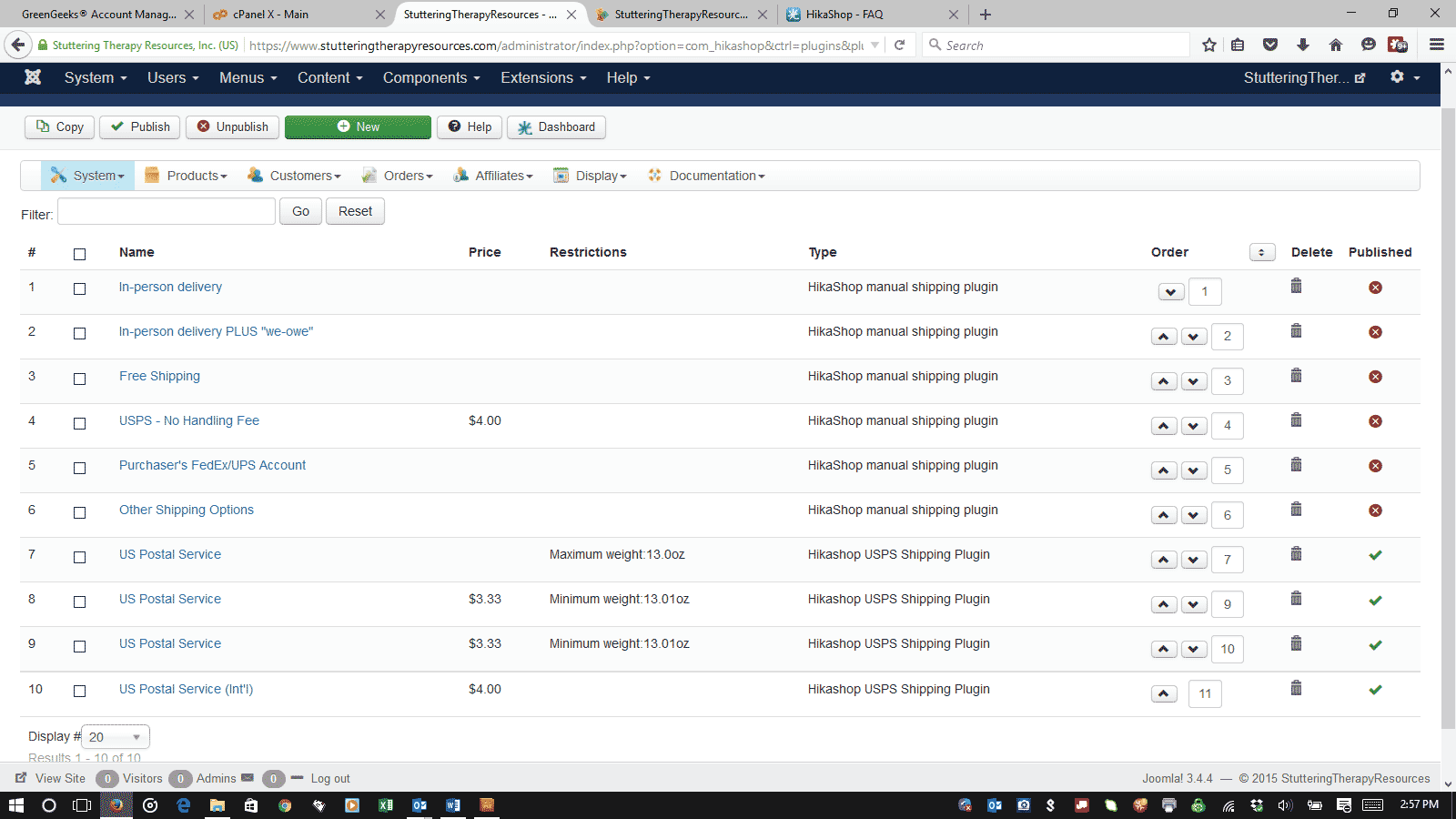Open the Pocket icon in Firefox toolbar
The width and height of the screenshot is (1456, 819).
1270,45
